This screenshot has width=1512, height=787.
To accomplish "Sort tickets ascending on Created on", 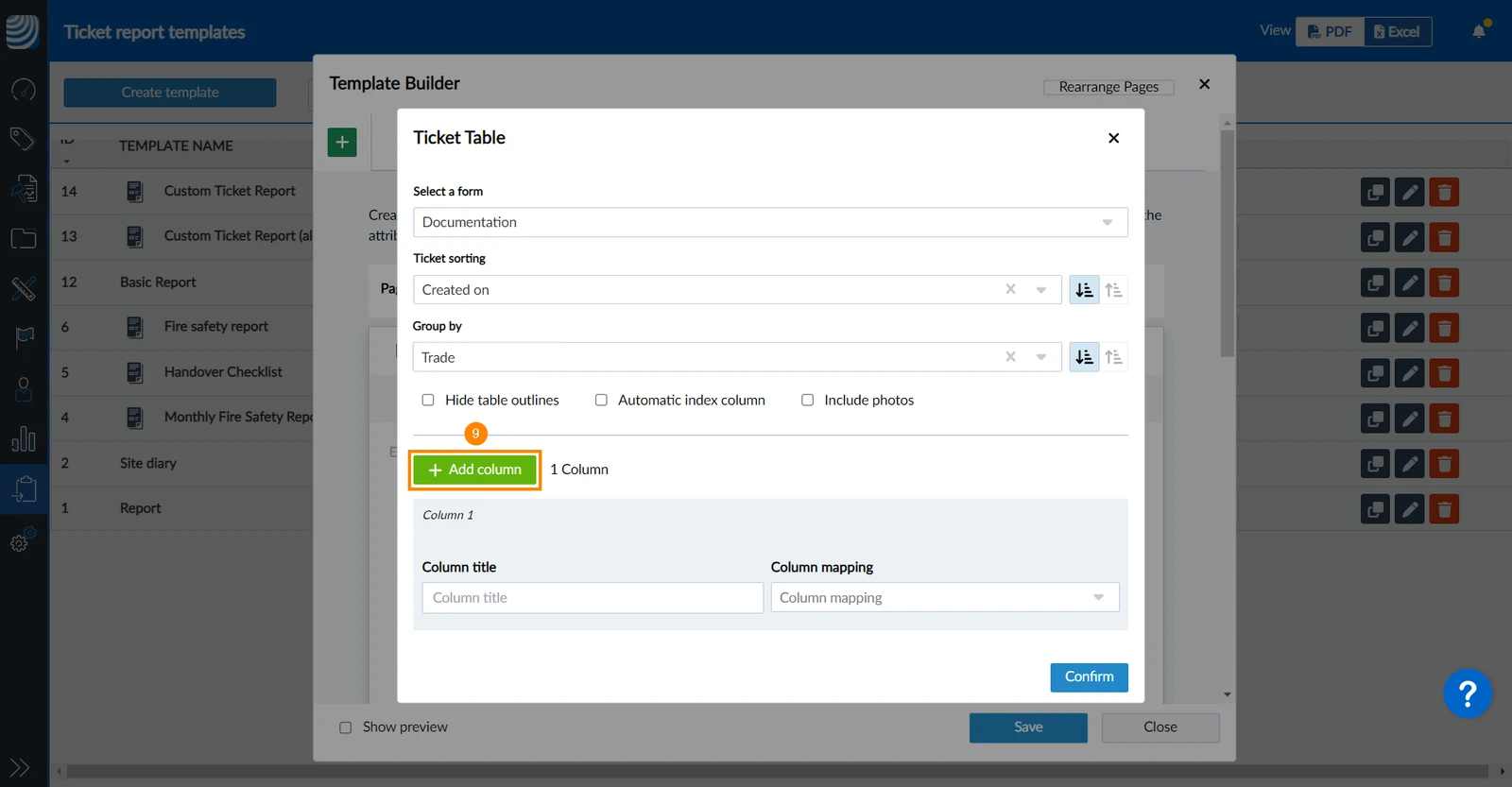I will (1114, 290).
